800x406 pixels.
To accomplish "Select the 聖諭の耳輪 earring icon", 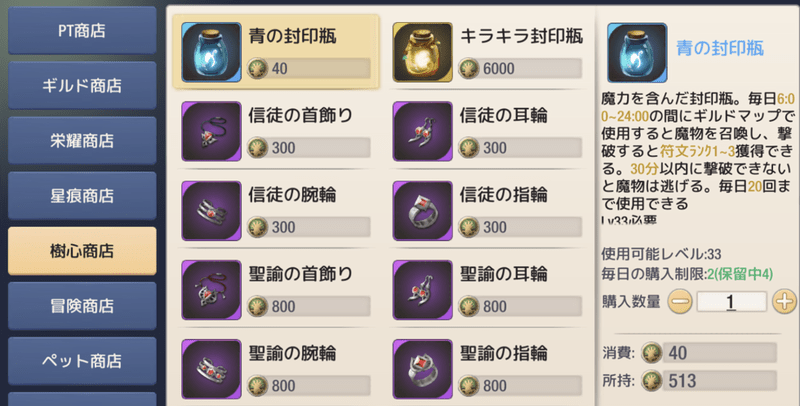I will tap(422, 290).
